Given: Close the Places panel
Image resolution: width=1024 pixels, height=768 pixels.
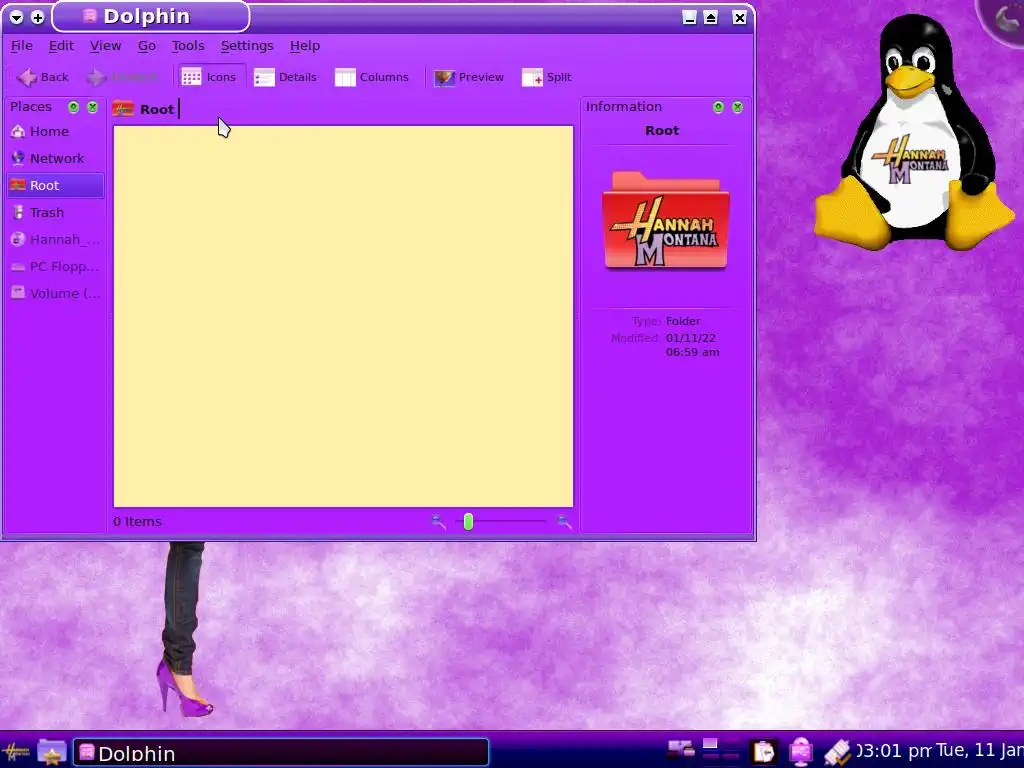Looking at the screenshot, I should (x=93, y=107).
